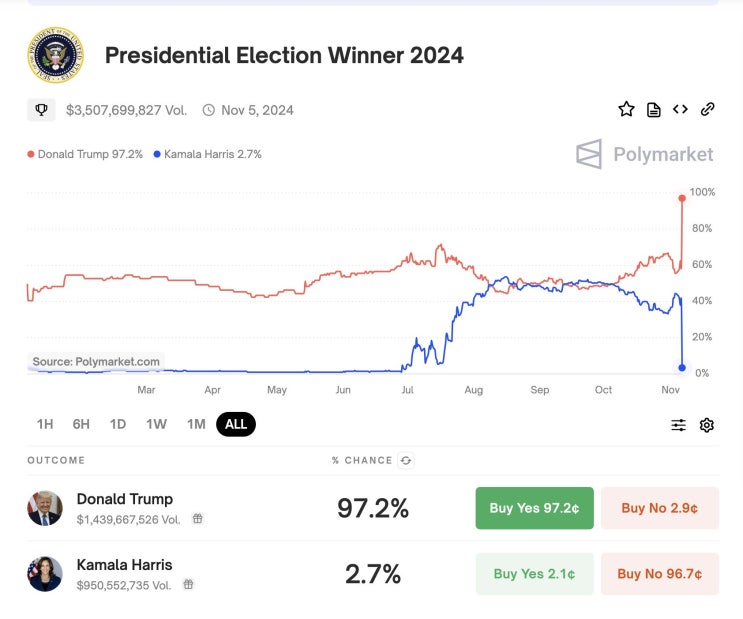Click gift icon next to Harris volume

pyautogui.click(x=188, y=584)
